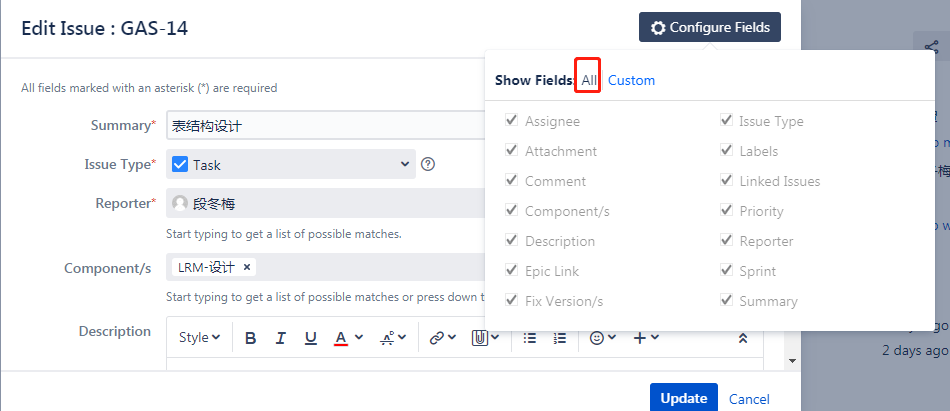The width and height of the screenshot is (950, 411).
Task: Expand the Style dropdown in editor
Action: pos(199,338)
